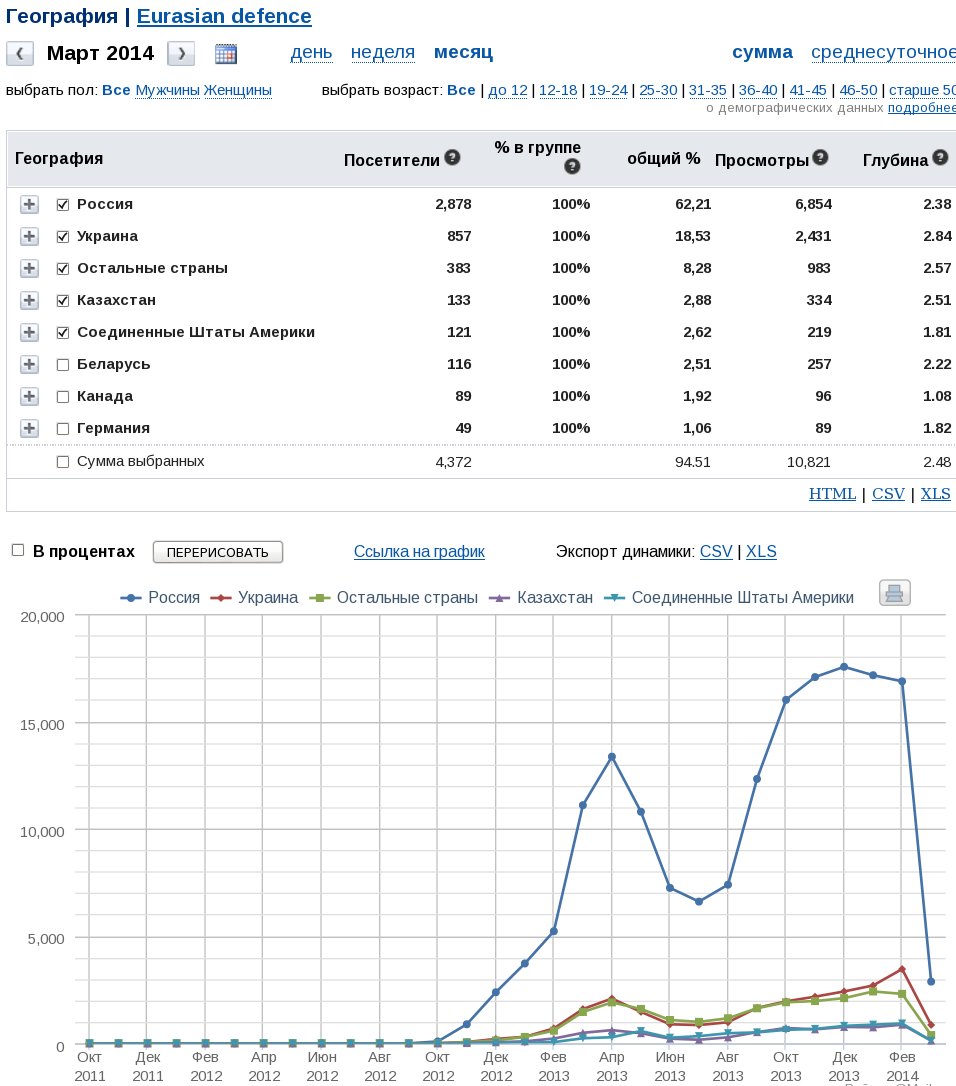Filter age group 36-40
This screenshot has width=956, height=1086.
pos(758,90)
